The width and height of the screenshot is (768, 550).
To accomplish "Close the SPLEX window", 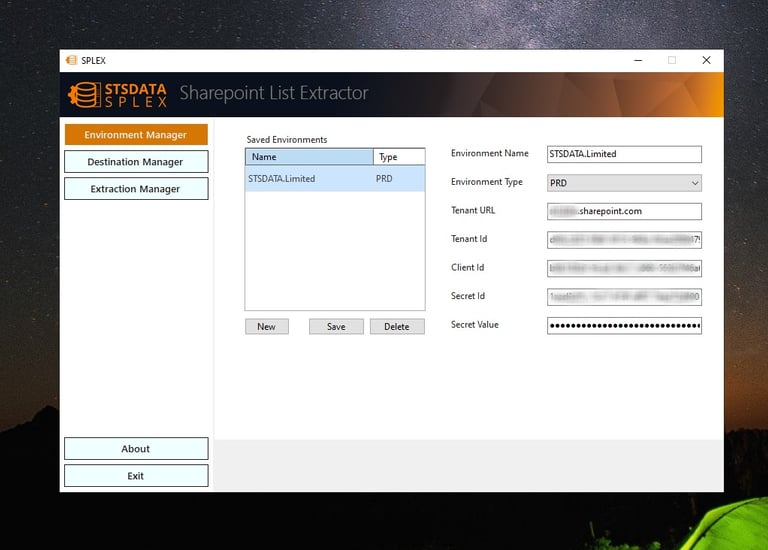I will click(x=706, y=60).
